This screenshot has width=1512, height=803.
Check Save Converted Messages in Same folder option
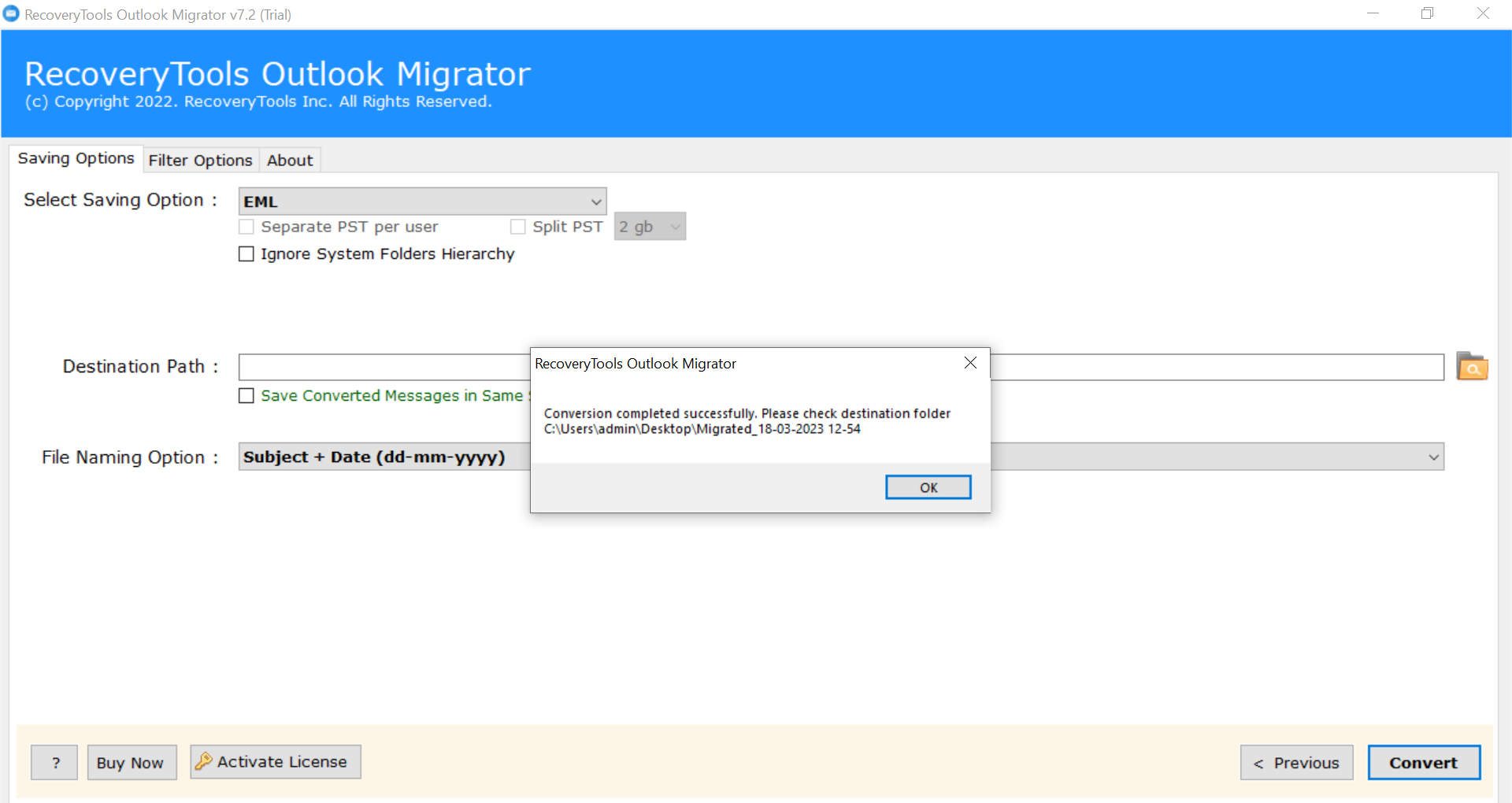pos(246,396)
